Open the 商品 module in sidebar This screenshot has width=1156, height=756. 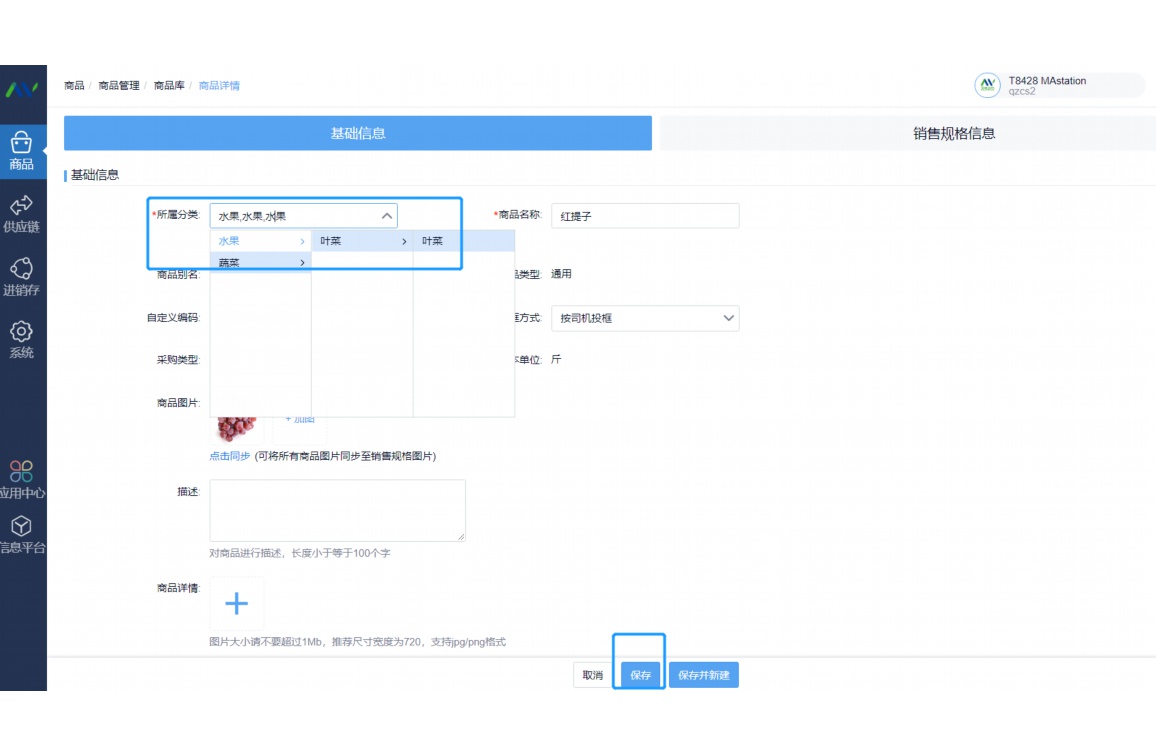coord(22,151)
